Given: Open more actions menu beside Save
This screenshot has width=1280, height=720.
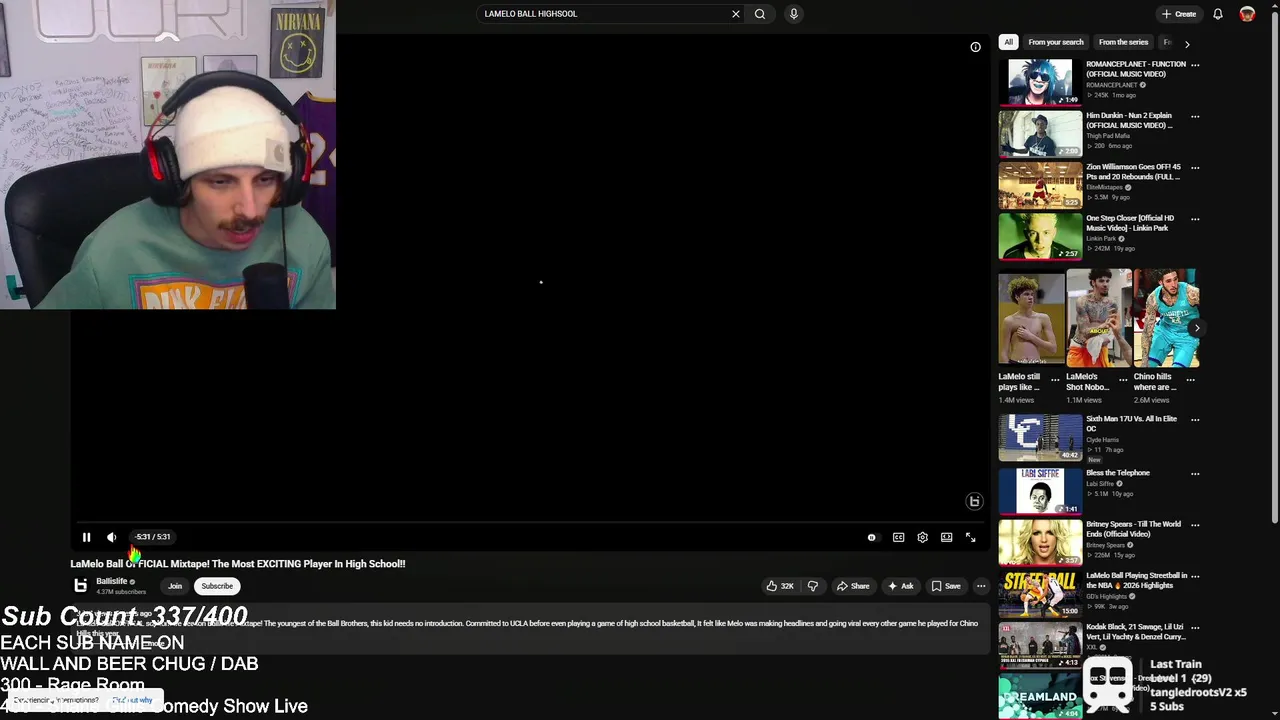Looking at the screenshot, I should (x=981, y=586).
